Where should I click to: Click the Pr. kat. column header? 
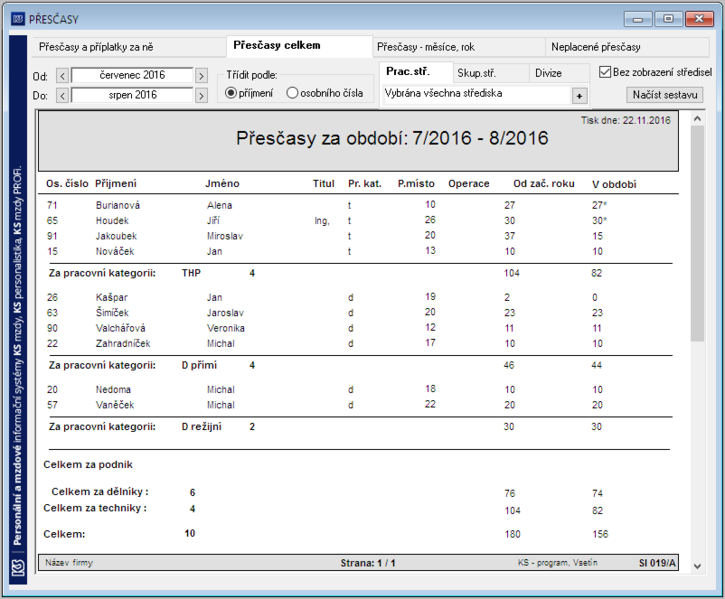pos(365,184)
